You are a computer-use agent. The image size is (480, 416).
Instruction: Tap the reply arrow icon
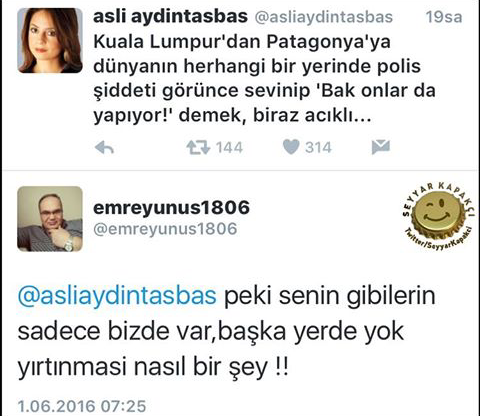104,147
